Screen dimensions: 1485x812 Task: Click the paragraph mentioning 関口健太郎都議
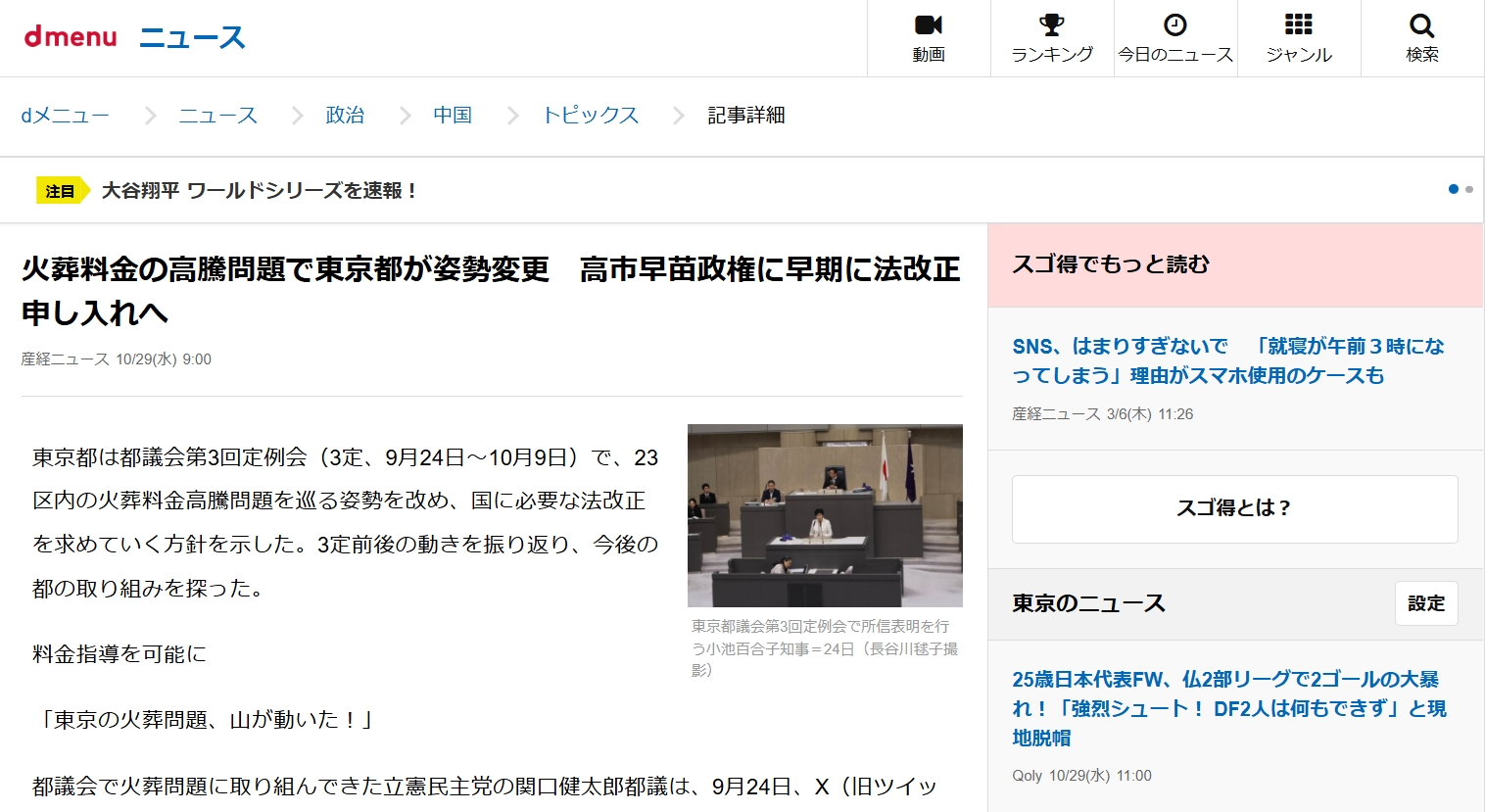click(485, 787)
